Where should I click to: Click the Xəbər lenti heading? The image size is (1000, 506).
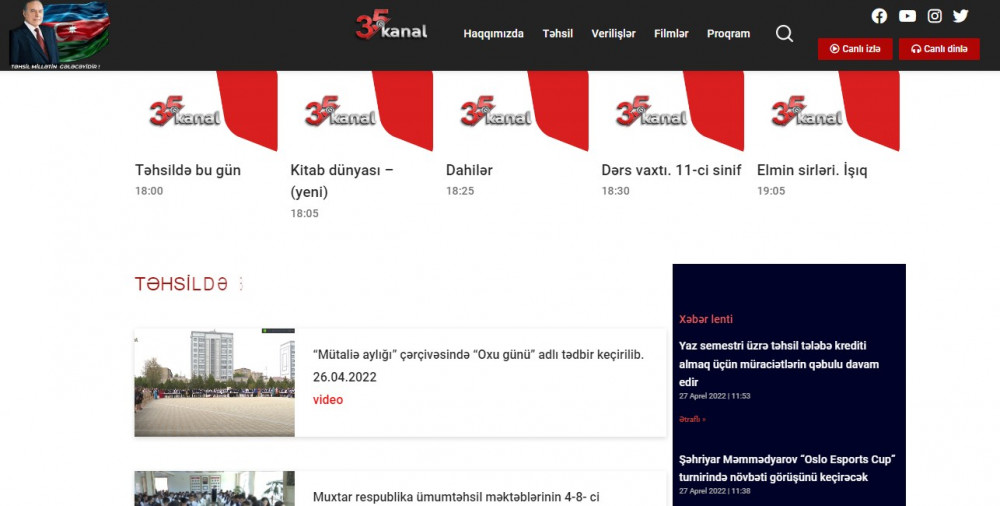click(706, 319)
